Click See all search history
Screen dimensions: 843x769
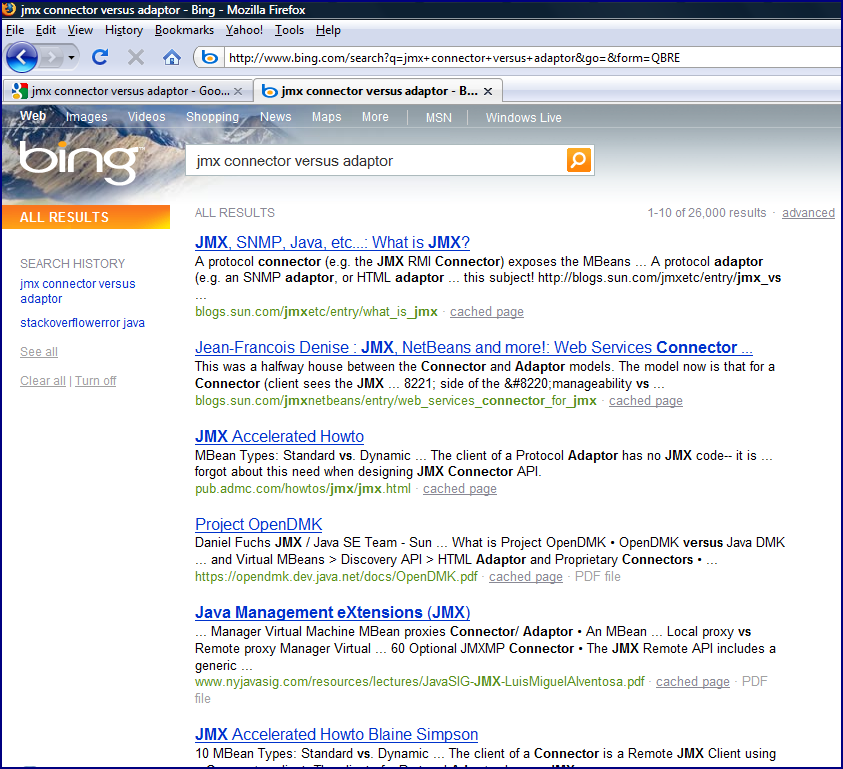click(x=39, y=352)
